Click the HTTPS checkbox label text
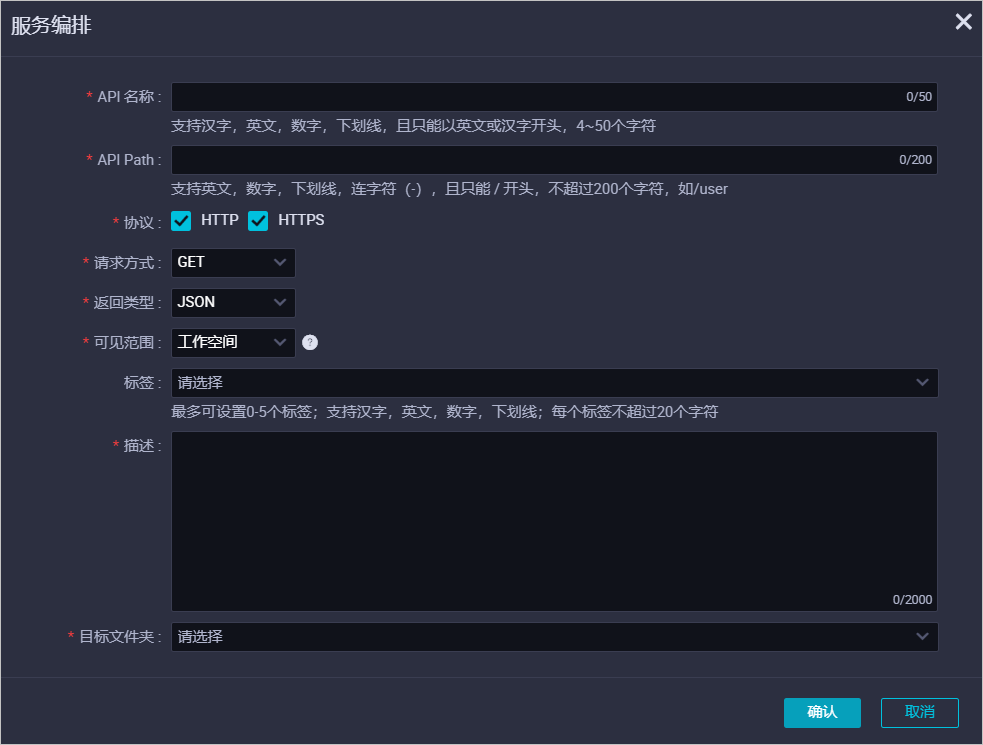The width and height of the screenshot is (983, 745). pyautogui.click(x=301, y=220)
